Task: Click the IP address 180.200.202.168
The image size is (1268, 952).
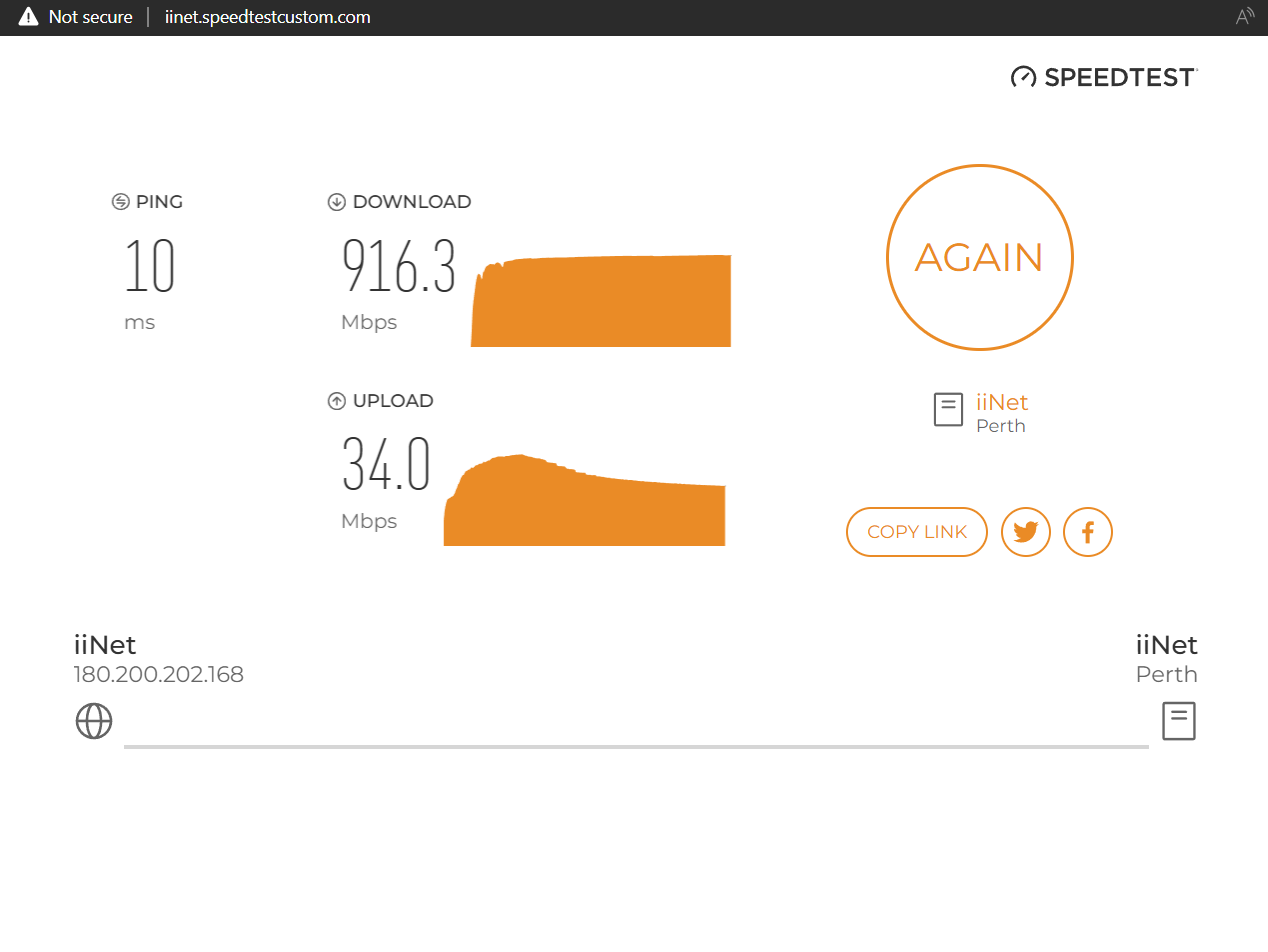Action: pyautogui.click(x=159, y=674)
